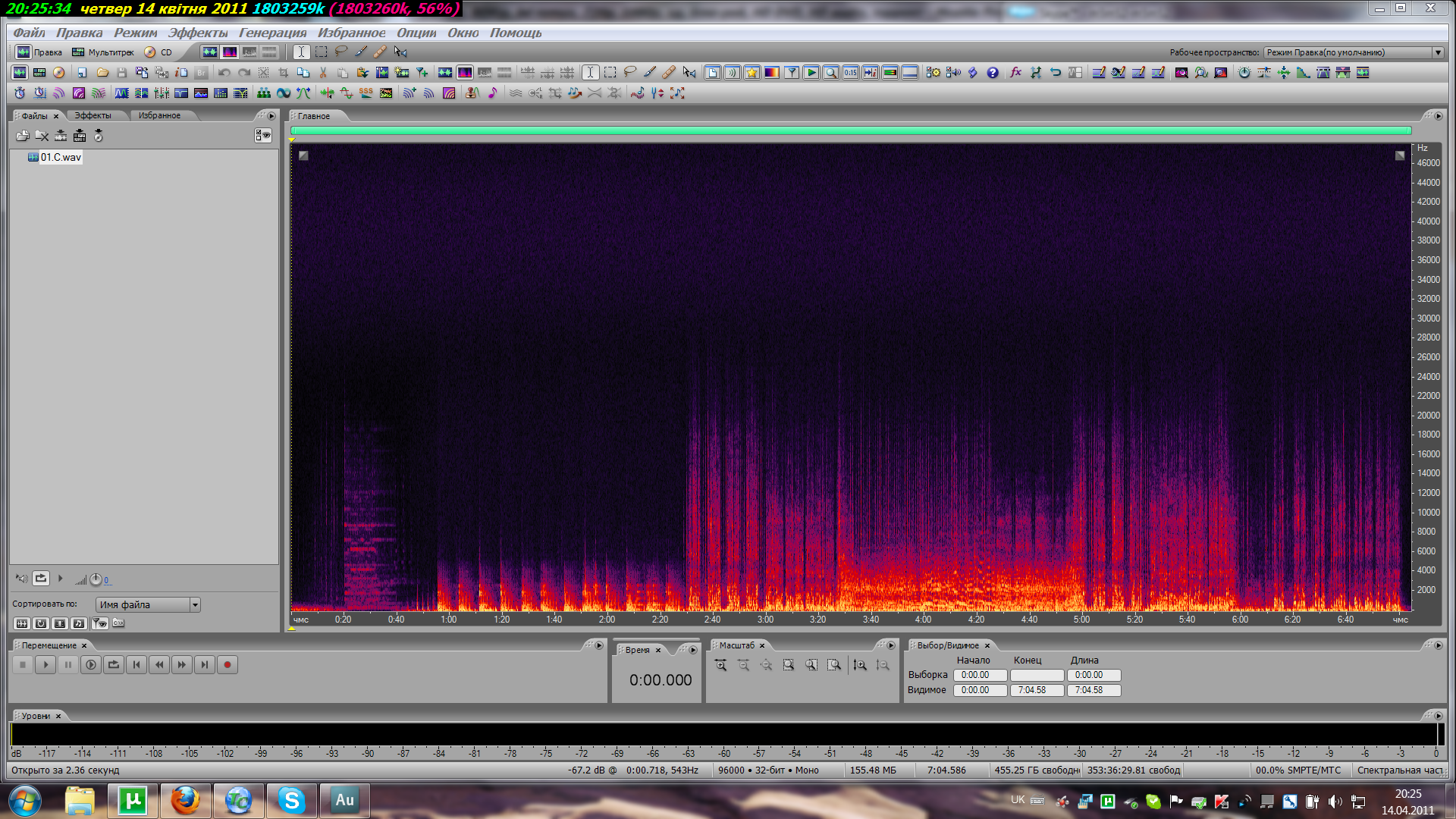Screen dimensions: 1456x819
Task: Toggle loop play in Files panel
Action: point(41,579)
